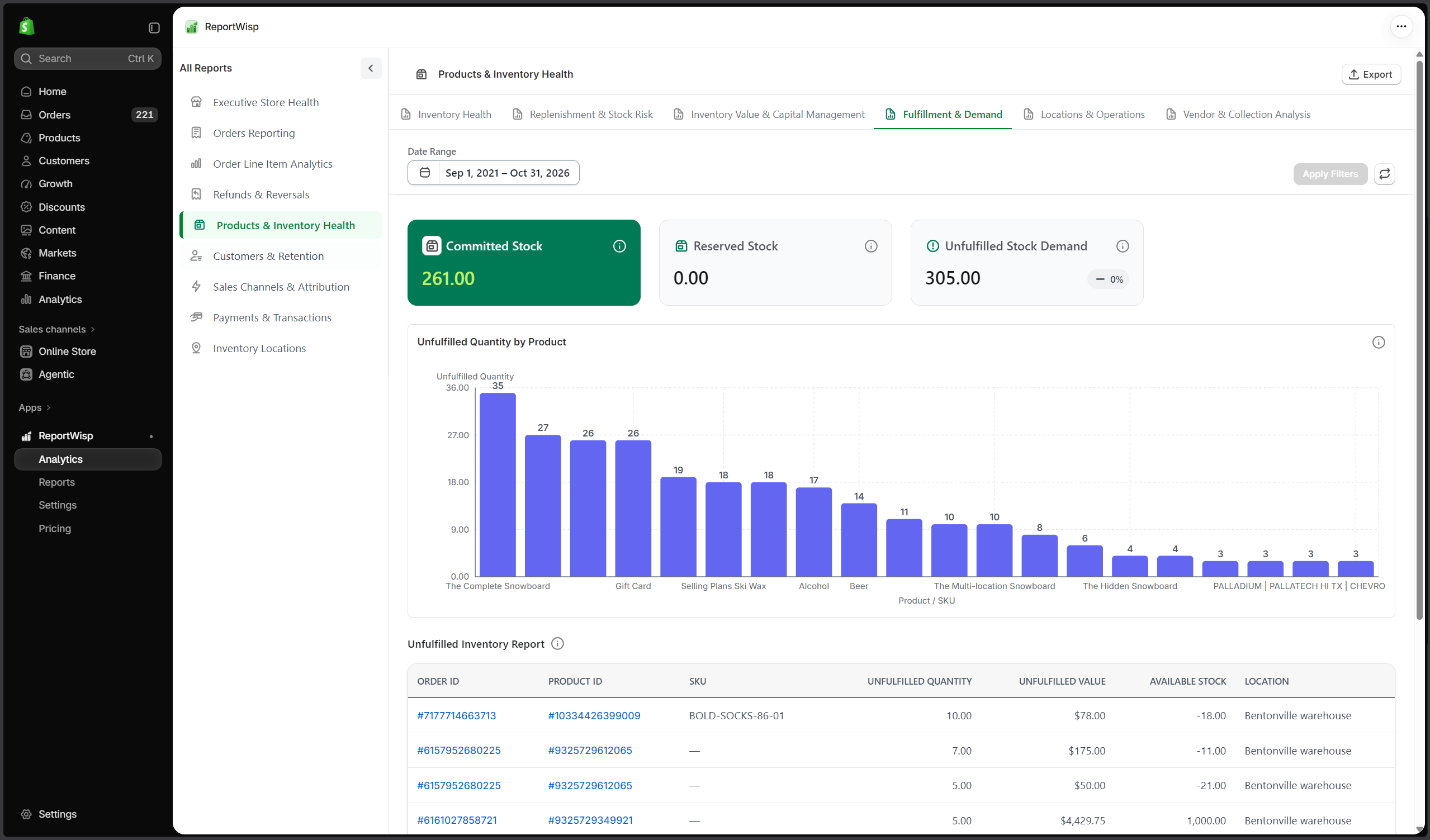Click The Complete Snowboard bar valued 35
This screenshot has width=1430, height=840.
498,485
